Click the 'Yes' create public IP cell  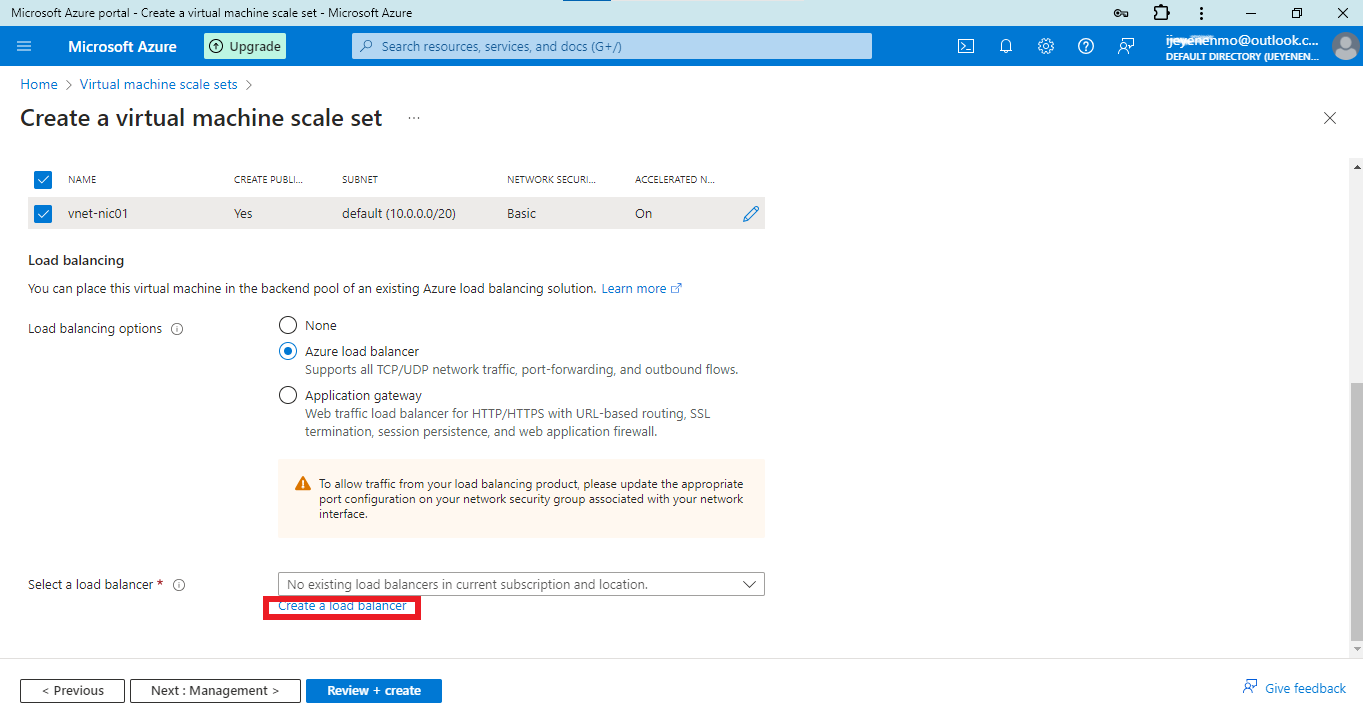point(243,214)
